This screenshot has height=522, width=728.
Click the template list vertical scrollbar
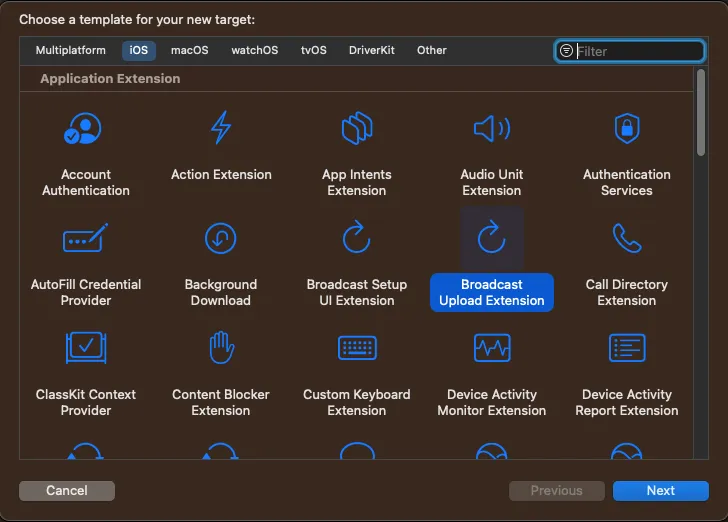[701, 112]
